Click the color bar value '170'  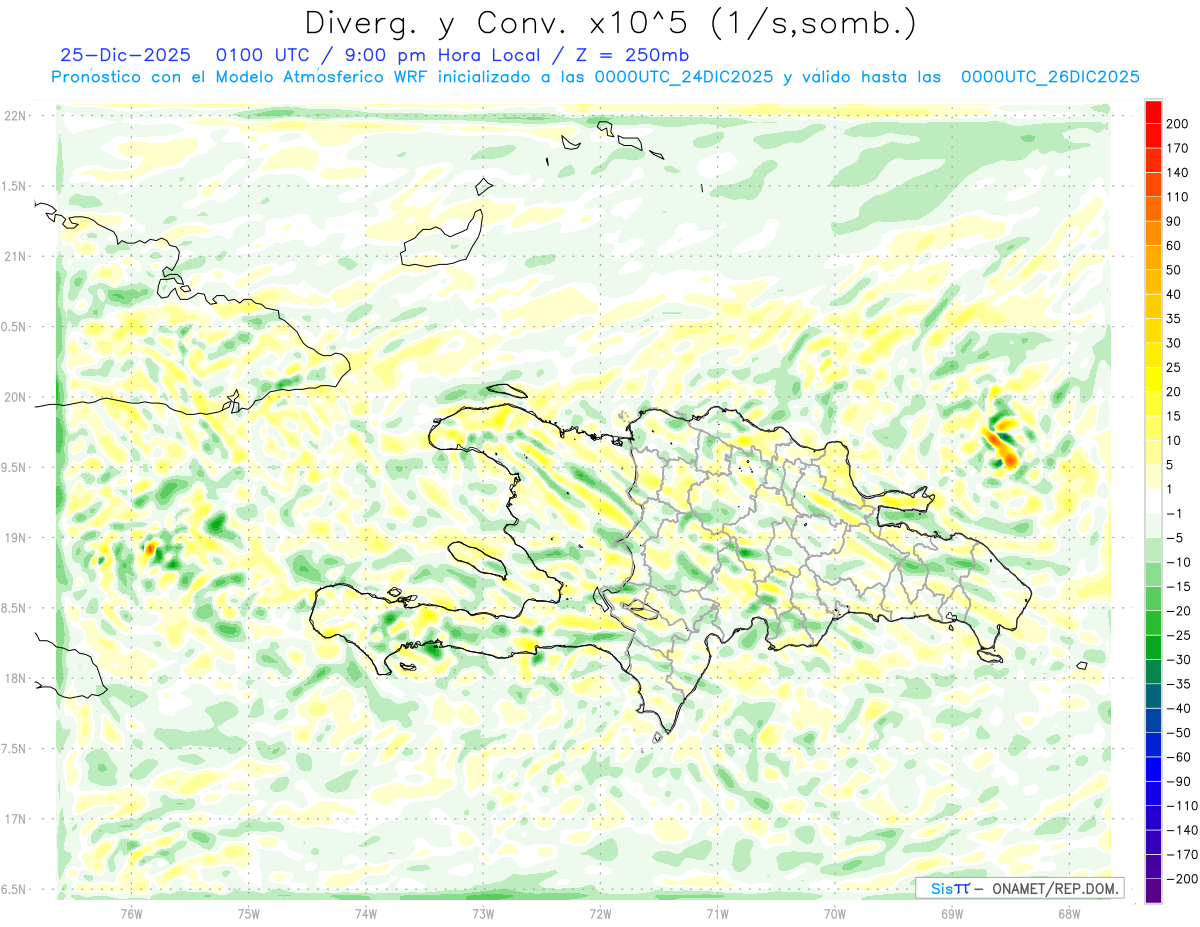[x=1178, y=148]
